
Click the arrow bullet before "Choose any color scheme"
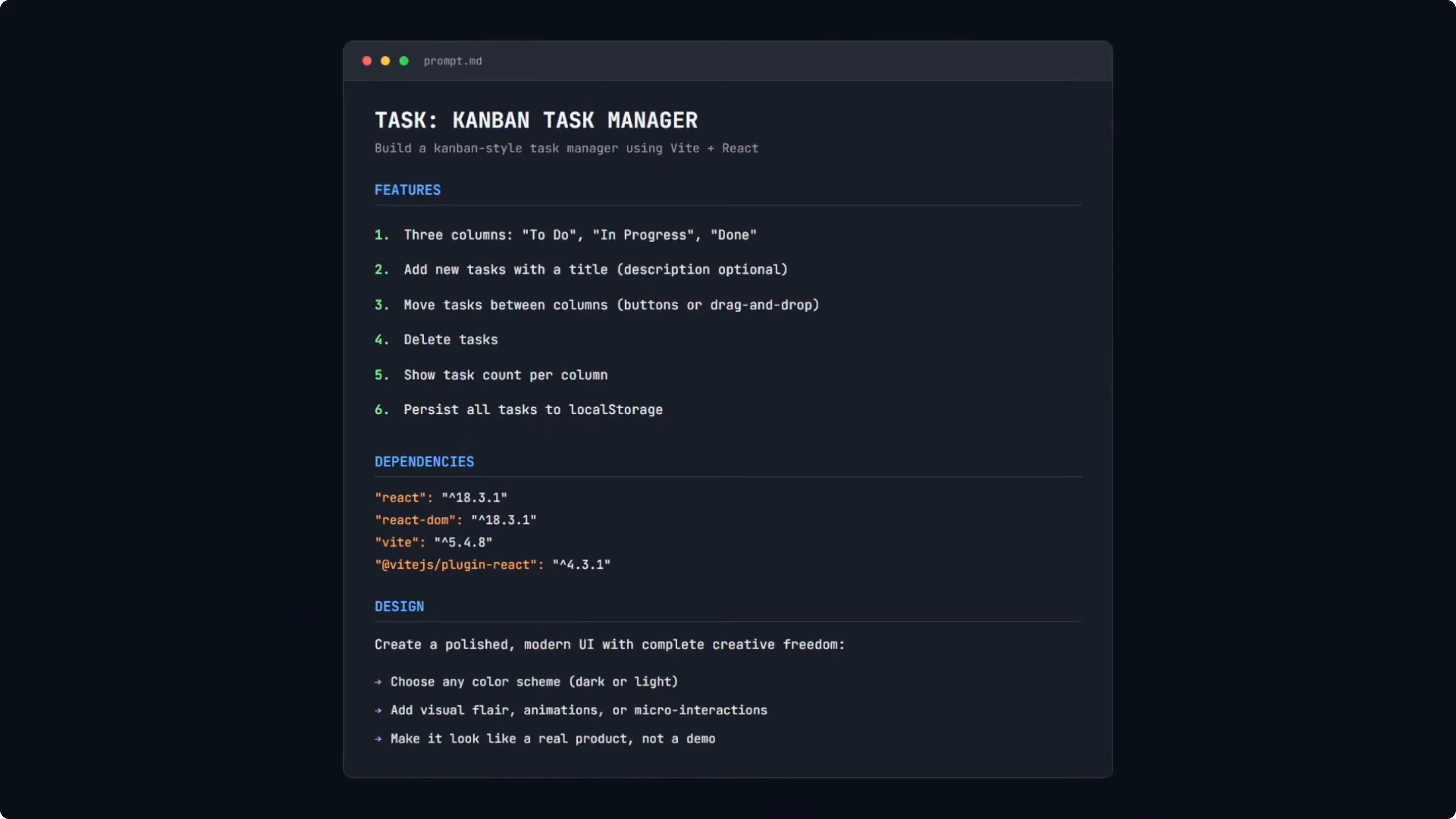click(378, 682)
